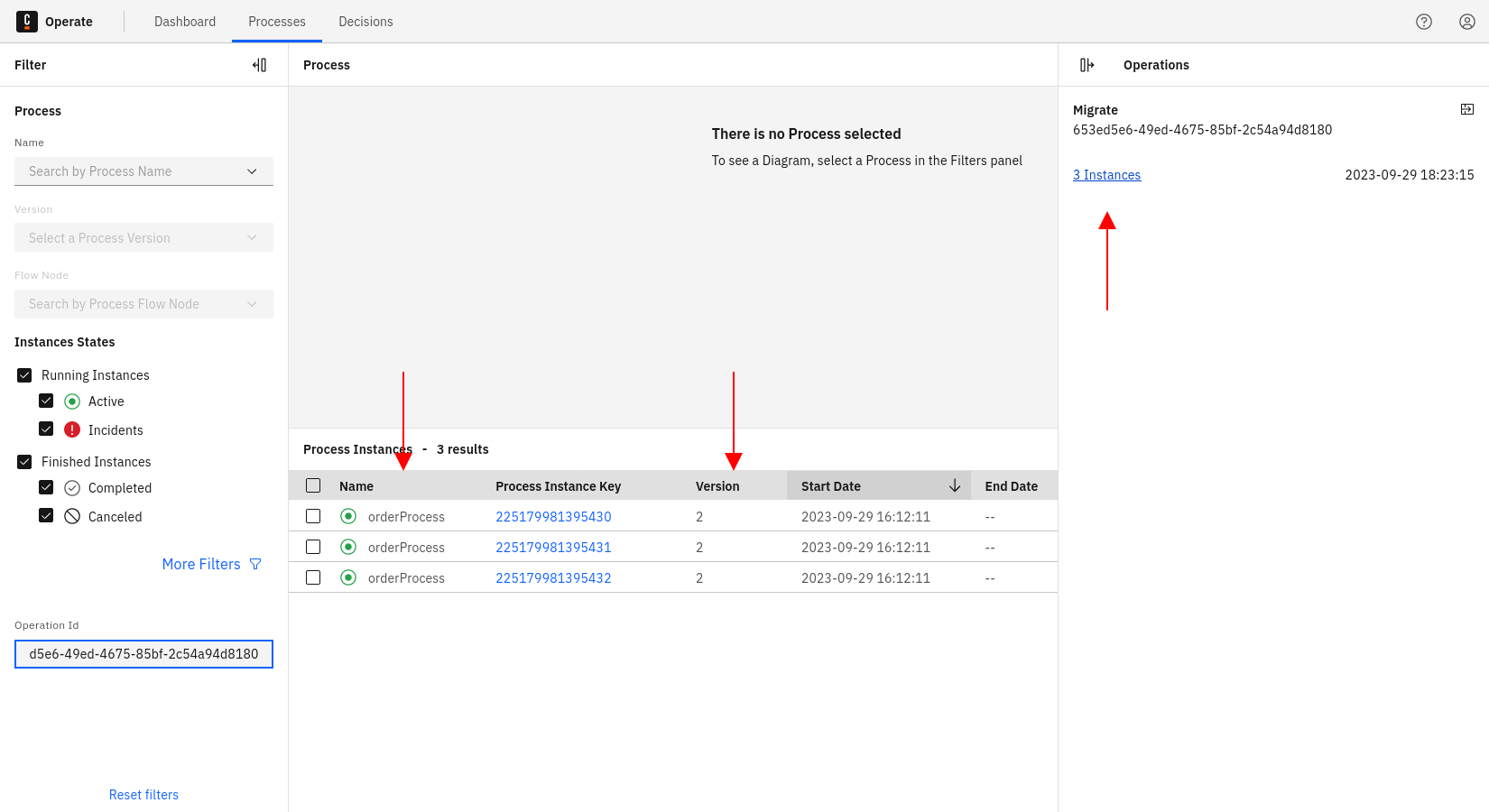Collapse the Operations panel
This screenshot has width=1489, height=812.
pos(1087,65)
